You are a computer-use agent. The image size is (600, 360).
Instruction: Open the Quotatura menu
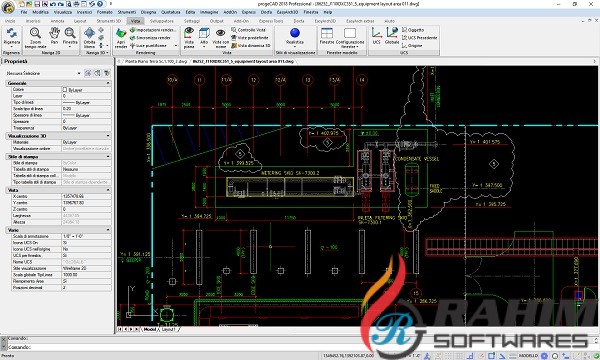[x=171, y=12]
